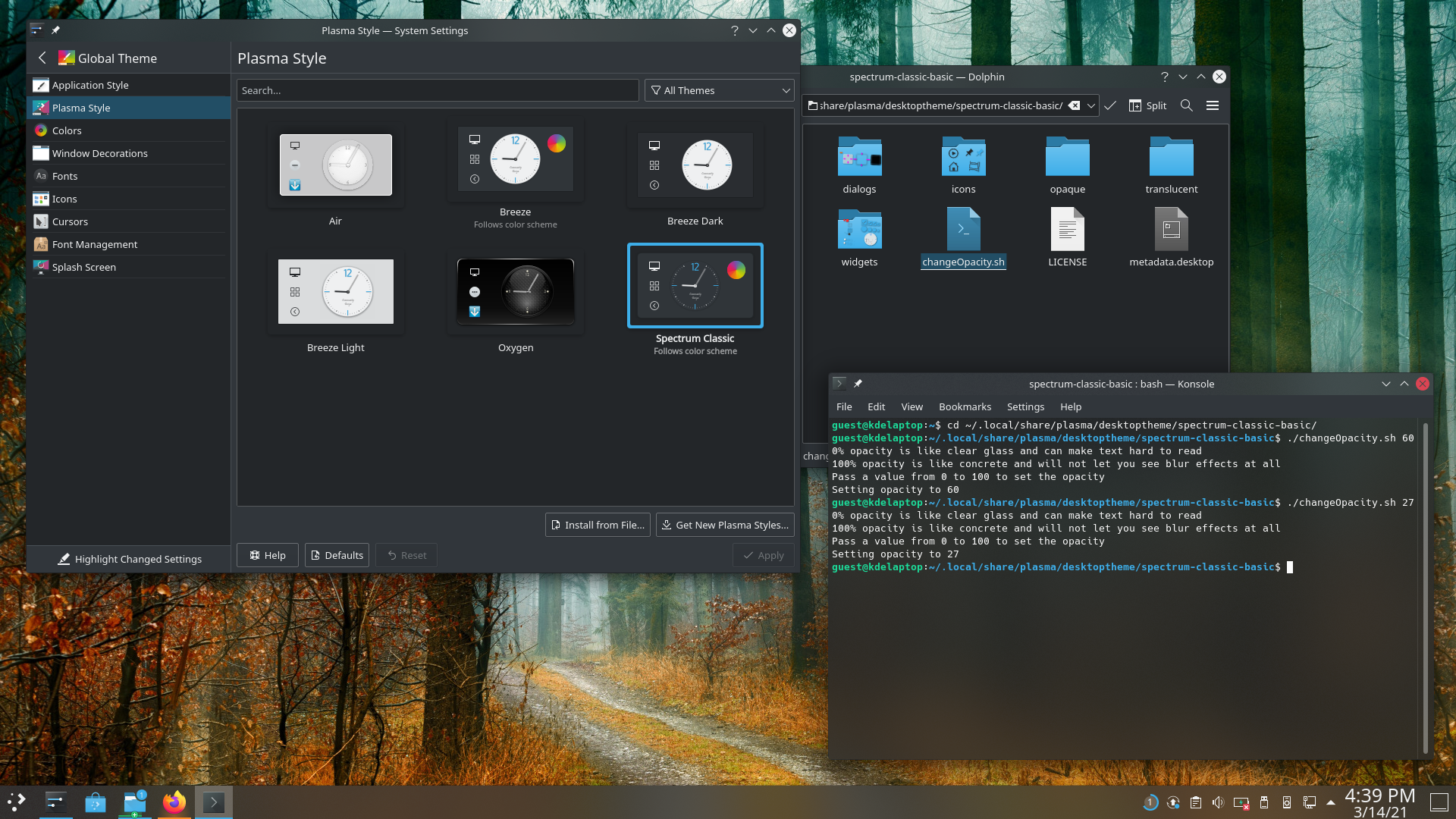This screenshot has width=1456, height=819.
Task: Open the clipboard tray icon
Action: pos(1195,802)
